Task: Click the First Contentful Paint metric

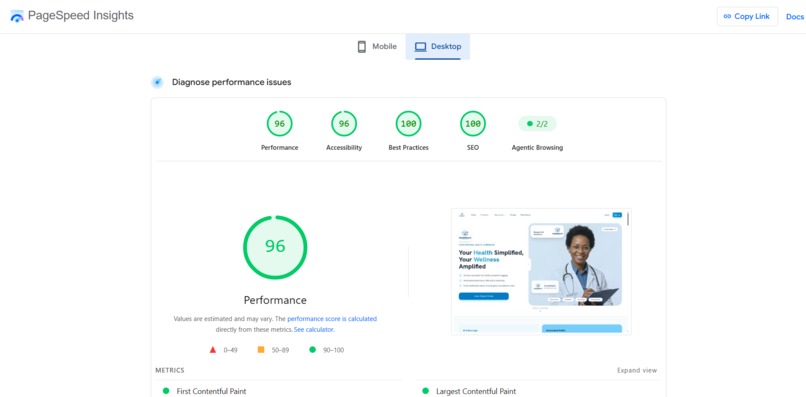Action: pos(211,391)
